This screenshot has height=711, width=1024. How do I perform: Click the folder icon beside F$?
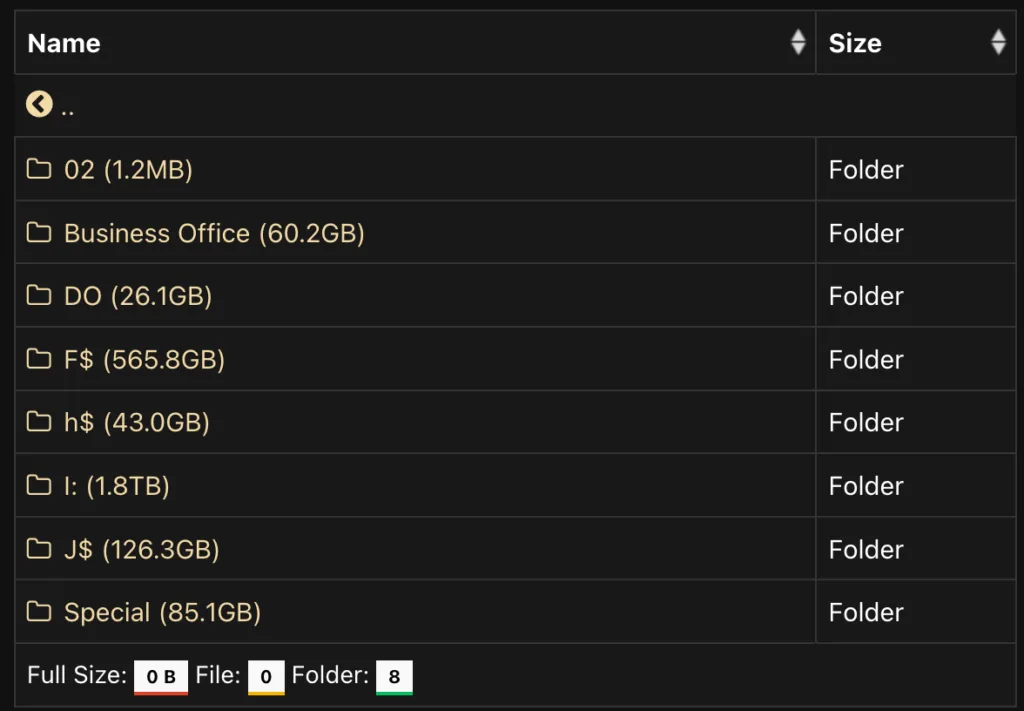pyautogui.click(x=39, y=358)
